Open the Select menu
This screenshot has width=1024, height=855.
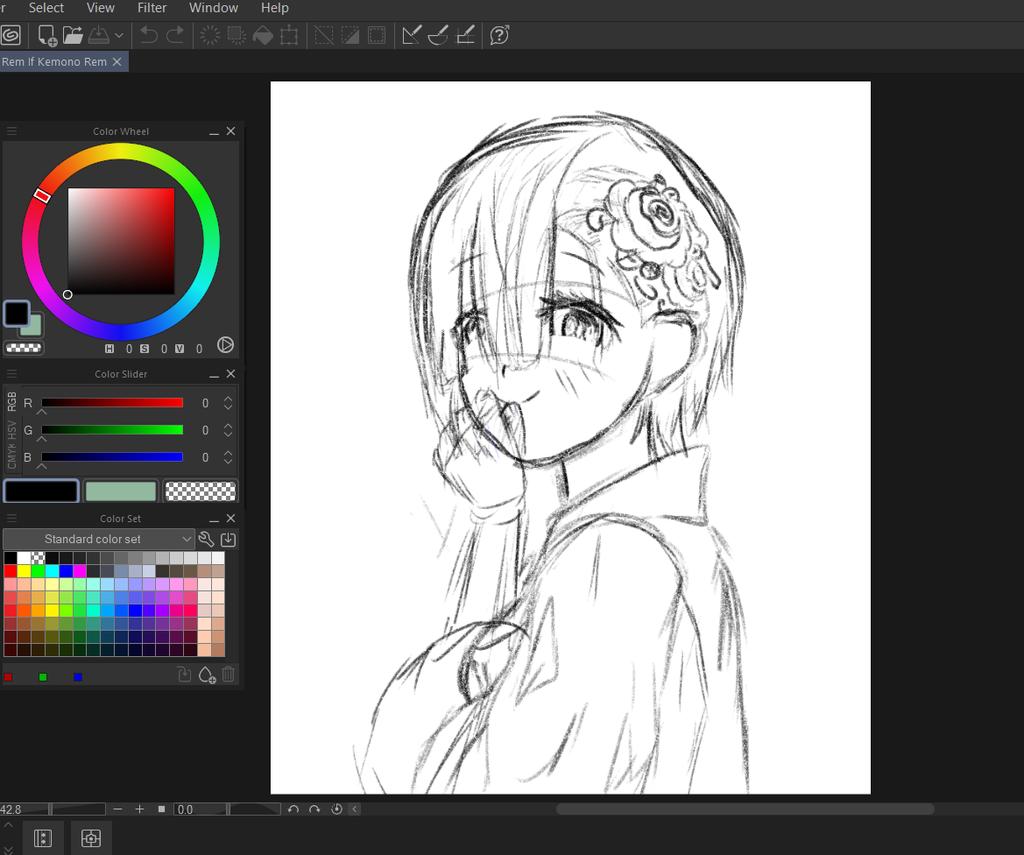(x=46, y=8)
